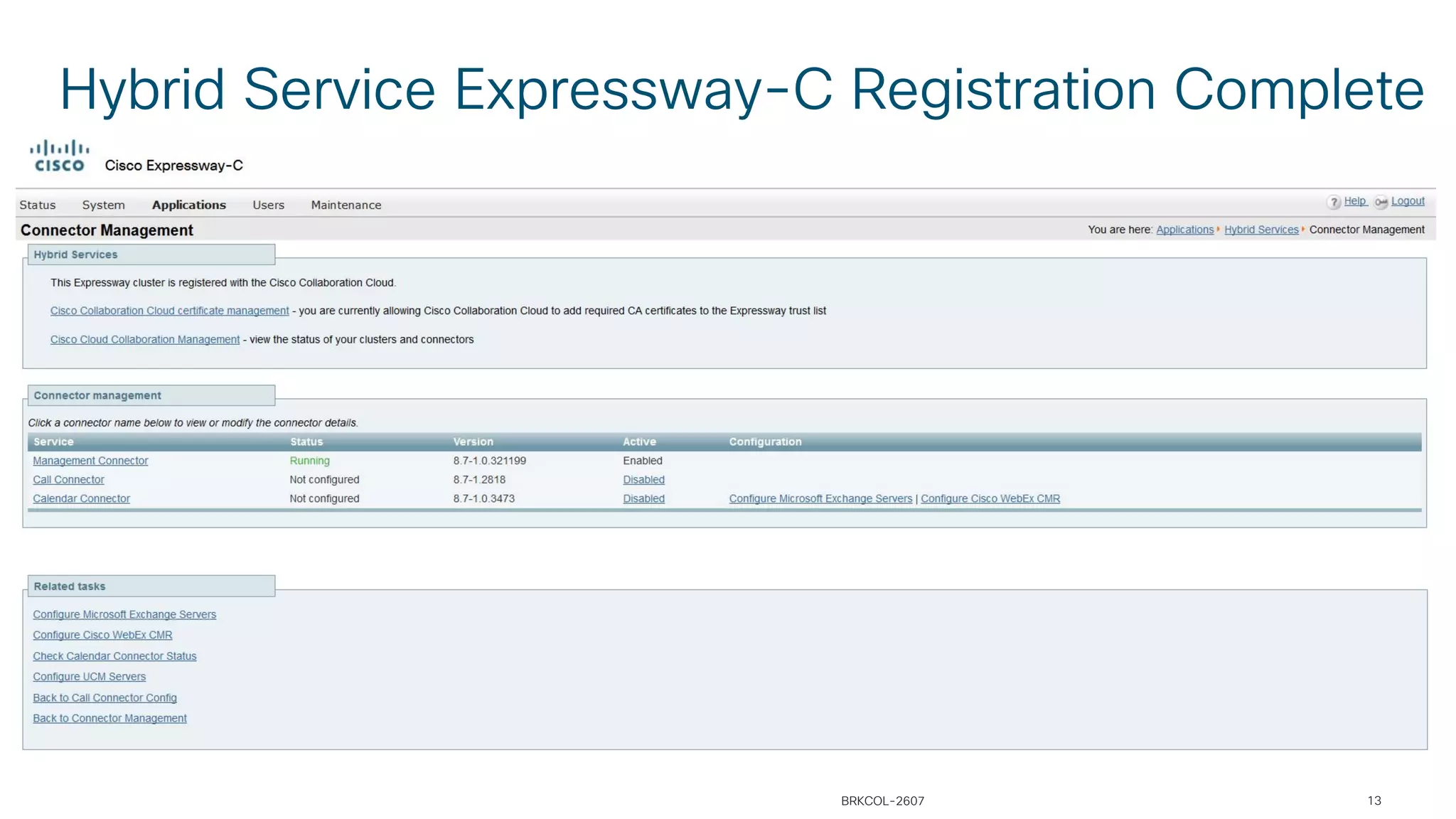Click Back to Connector Management
This screenshot has height=819, width=1456.
pos(109,719)
